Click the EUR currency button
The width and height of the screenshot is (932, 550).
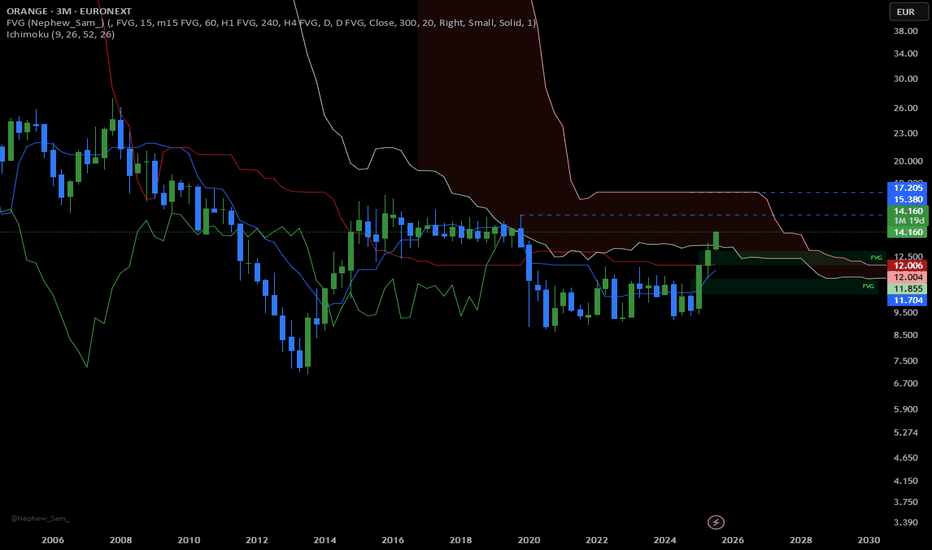click(x=908, y=12)
